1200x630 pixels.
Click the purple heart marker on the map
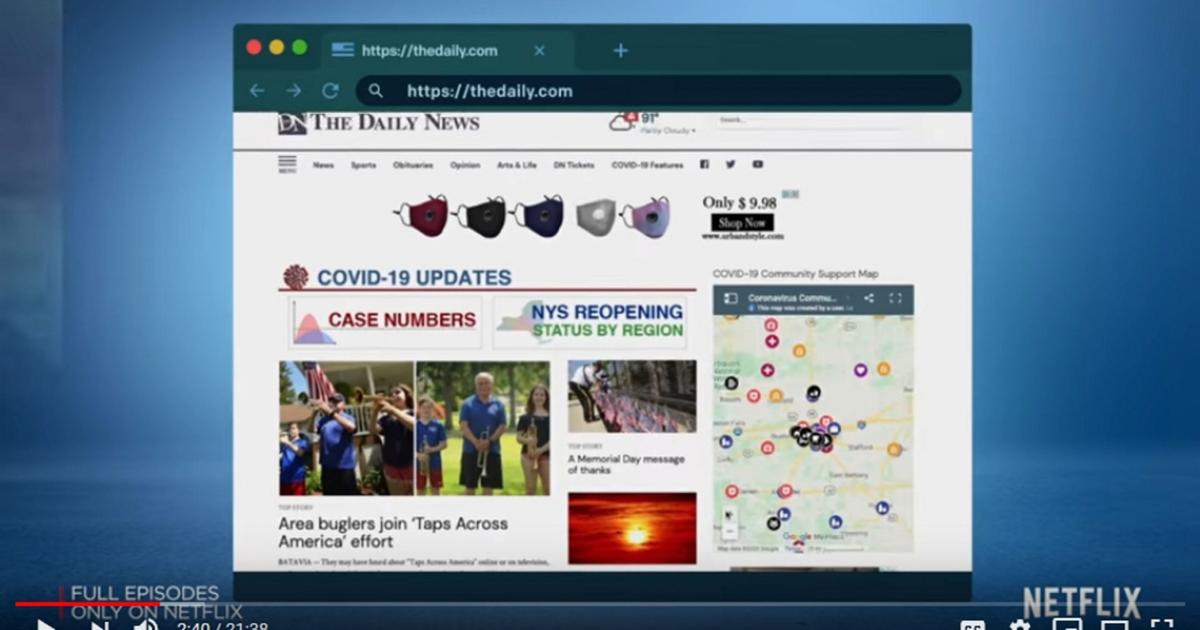click(x=859, y=370)
